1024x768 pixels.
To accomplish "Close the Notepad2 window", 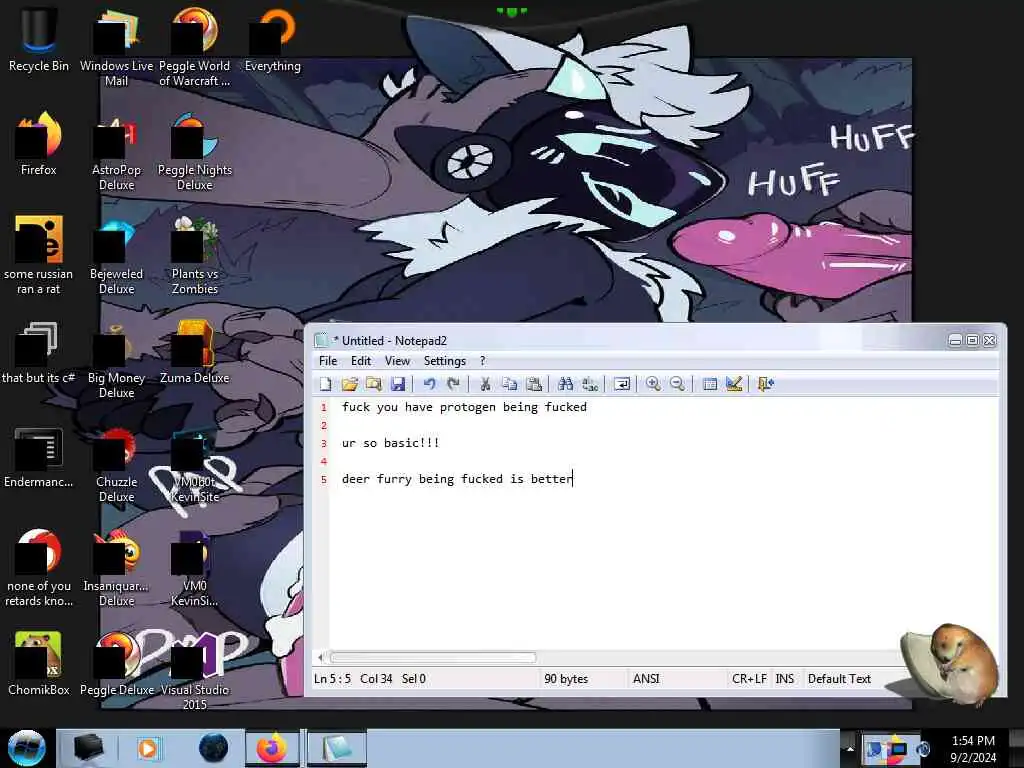I will 989,340.
